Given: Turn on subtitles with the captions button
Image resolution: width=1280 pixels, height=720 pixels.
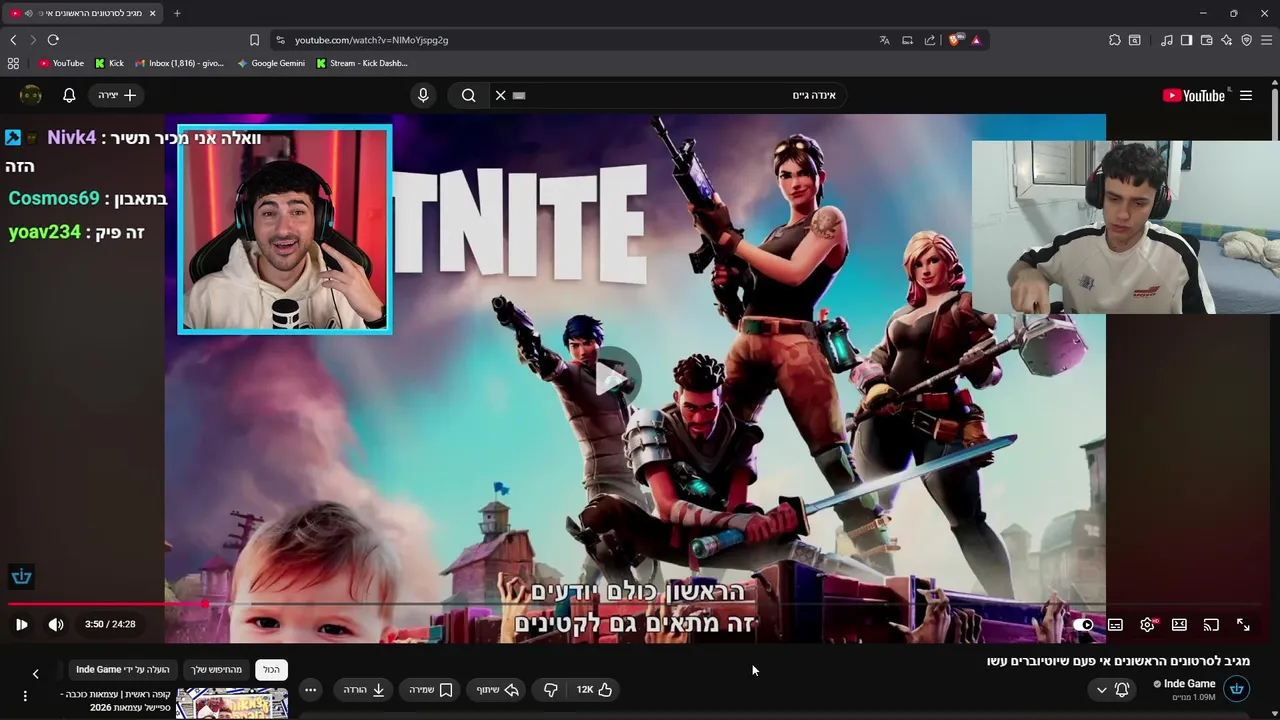Looking at the screenshot, I should 1115,624.
